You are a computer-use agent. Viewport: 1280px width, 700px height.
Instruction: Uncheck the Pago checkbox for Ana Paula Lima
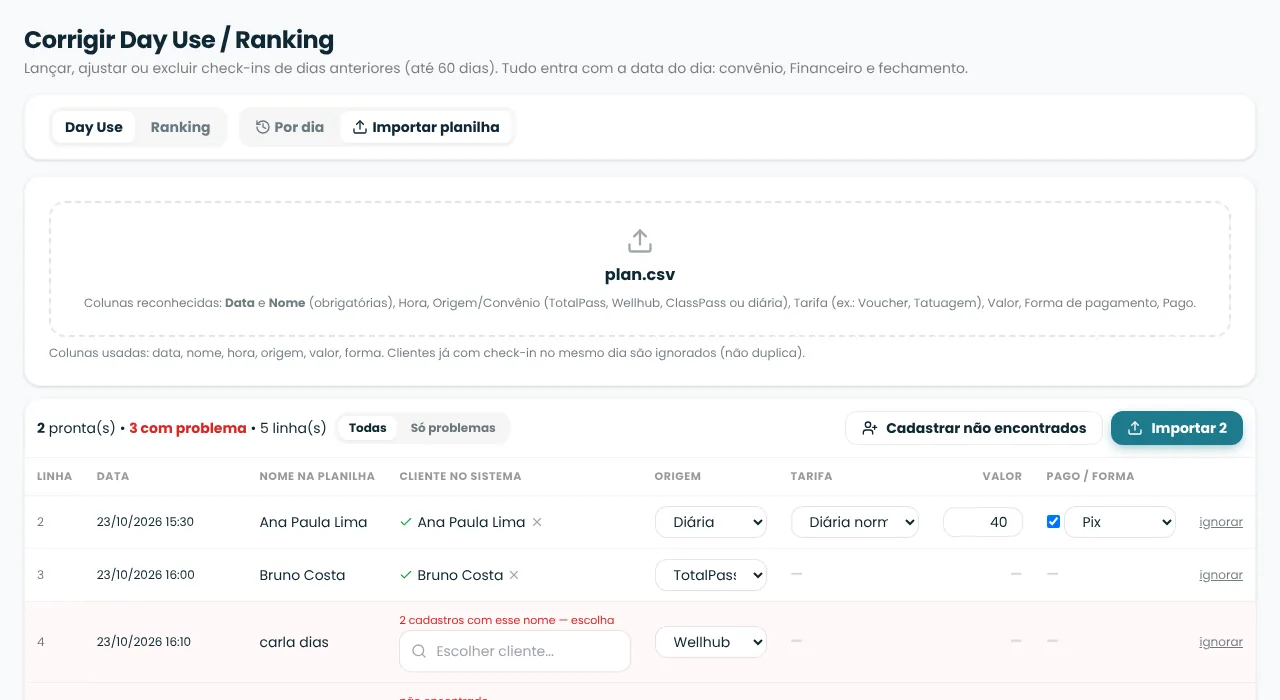click(x=1053, y=522)
